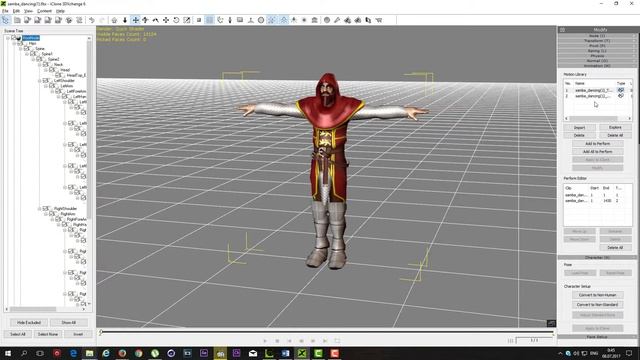This screenshot has height=360, width=640.
Task: Click the panel icon in Modify header
Action: click(562, 30)
